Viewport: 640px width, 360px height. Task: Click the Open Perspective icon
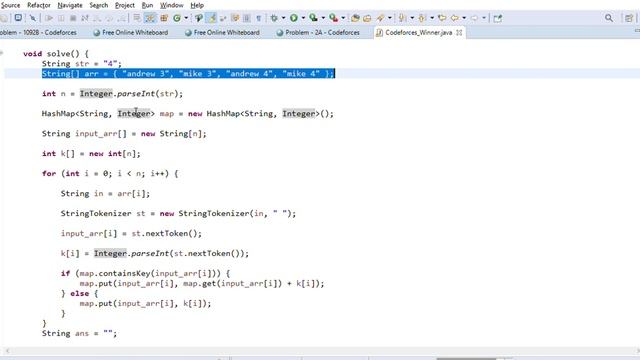pos(629,18)
